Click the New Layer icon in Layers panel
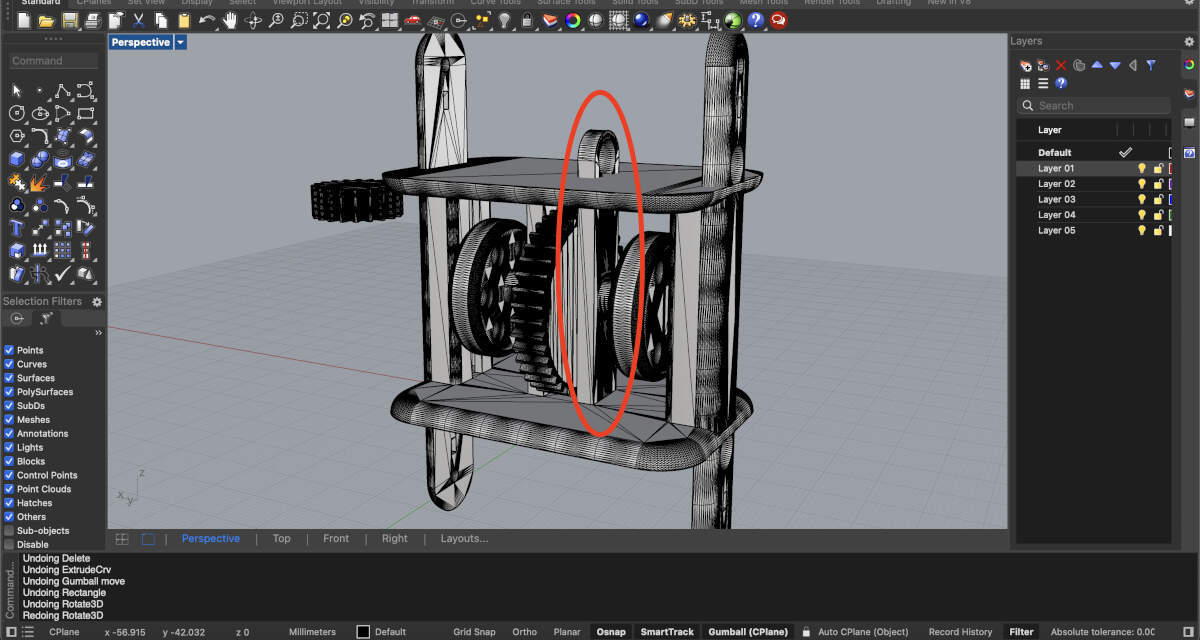Viewport: 1200px width, 640px height. tap(1025, 65)
